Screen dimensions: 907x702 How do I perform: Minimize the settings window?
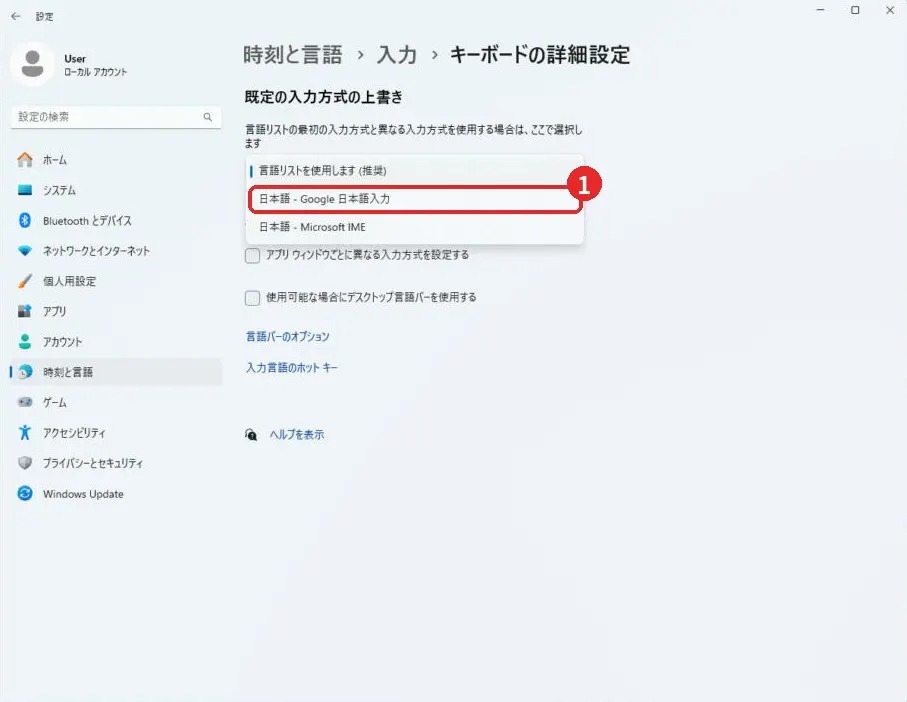pyautogui.click(x=820, y=10)
